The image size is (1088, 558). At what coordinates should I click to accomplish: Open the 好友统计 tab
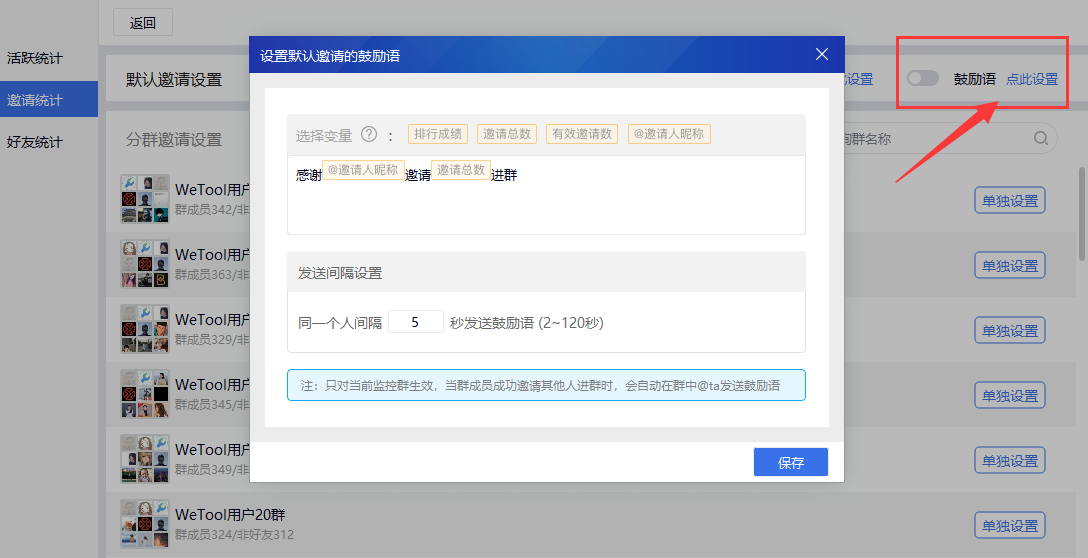(35, 142)
